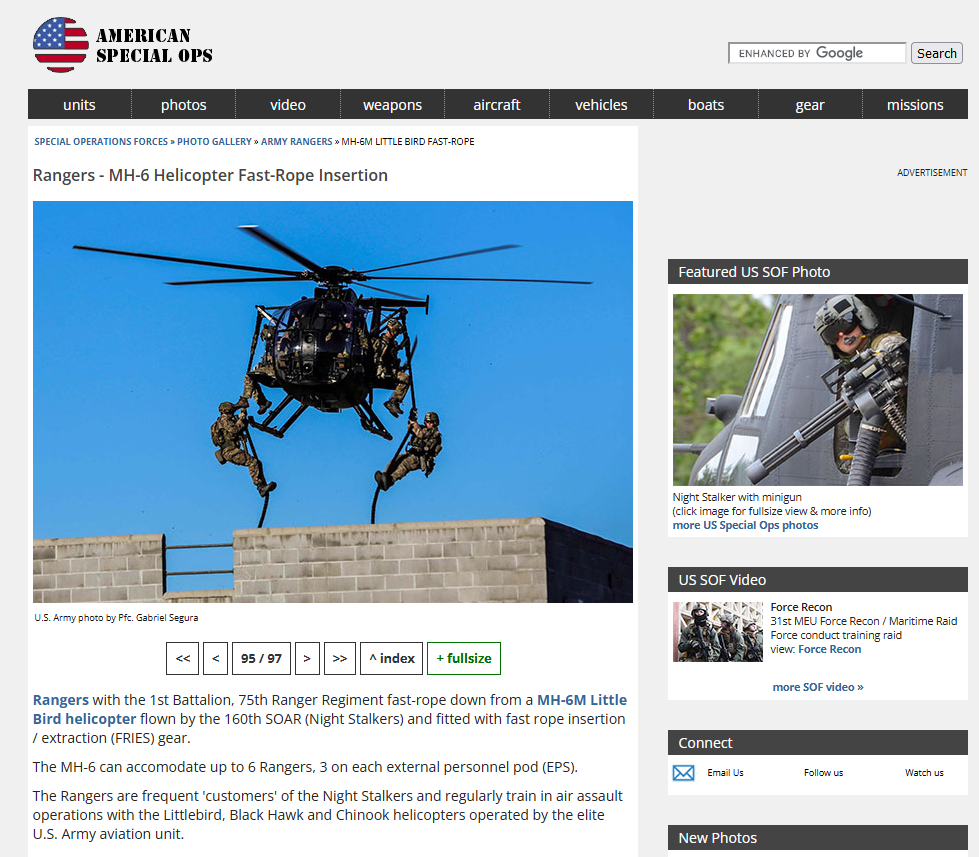Click the Email Us envelope icon

(683, 773)
